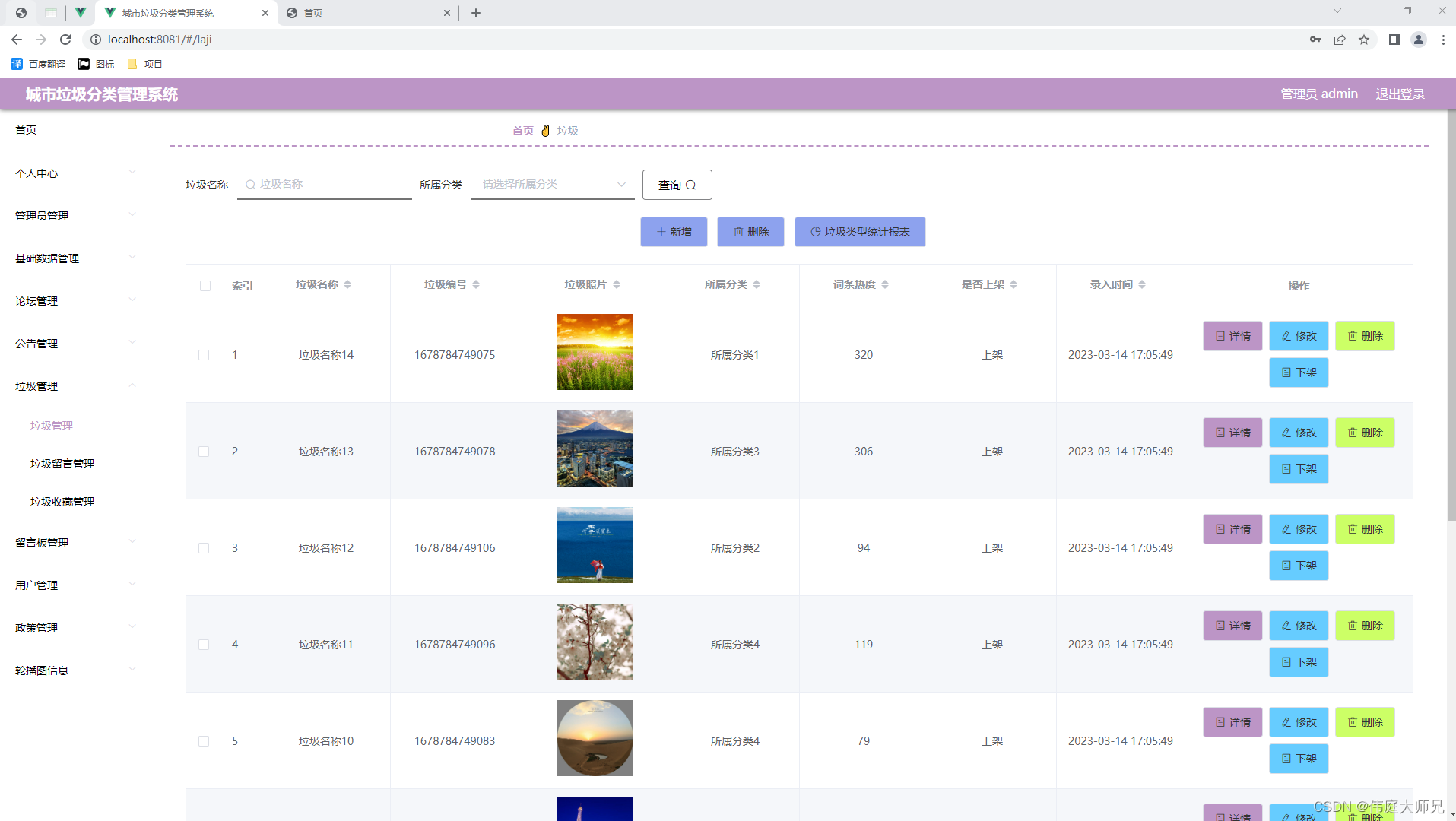Sort by 所属分类 column arrows

click(x=757, y=284)
